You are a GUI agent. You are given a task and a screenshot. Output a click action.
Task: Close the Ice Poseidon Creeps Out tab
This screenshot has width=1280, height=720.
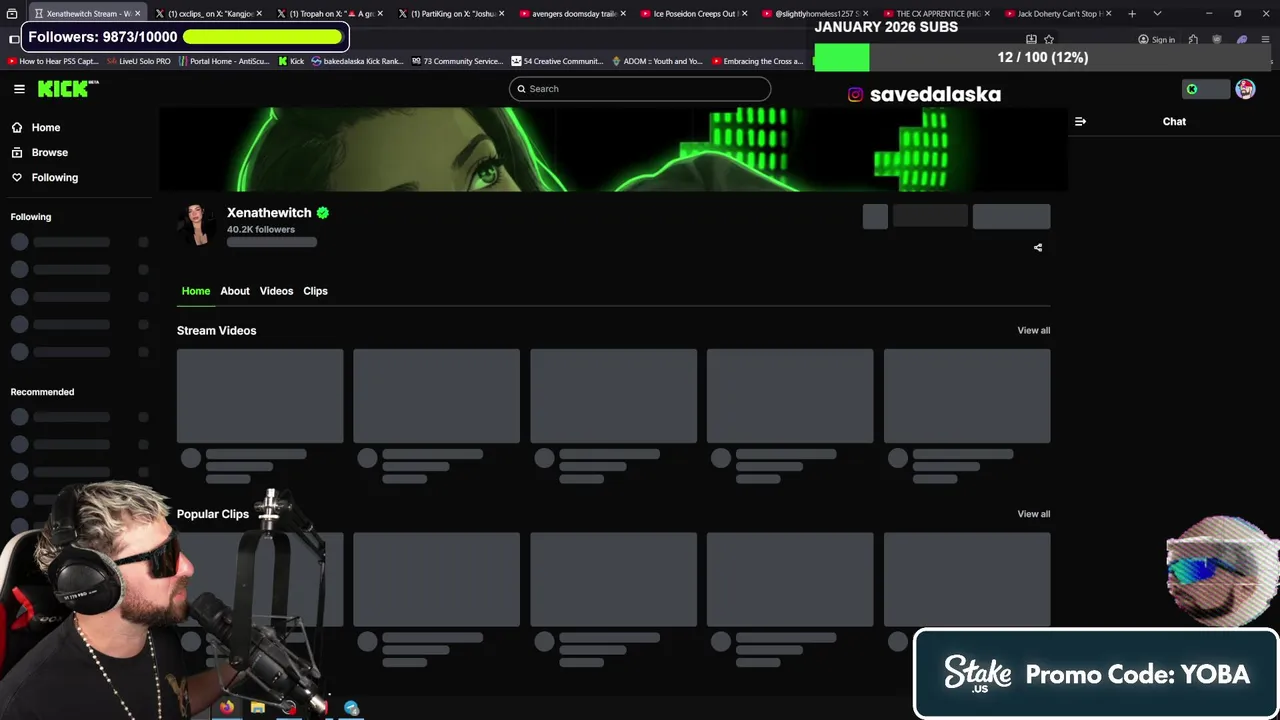(x=744, y=14)
